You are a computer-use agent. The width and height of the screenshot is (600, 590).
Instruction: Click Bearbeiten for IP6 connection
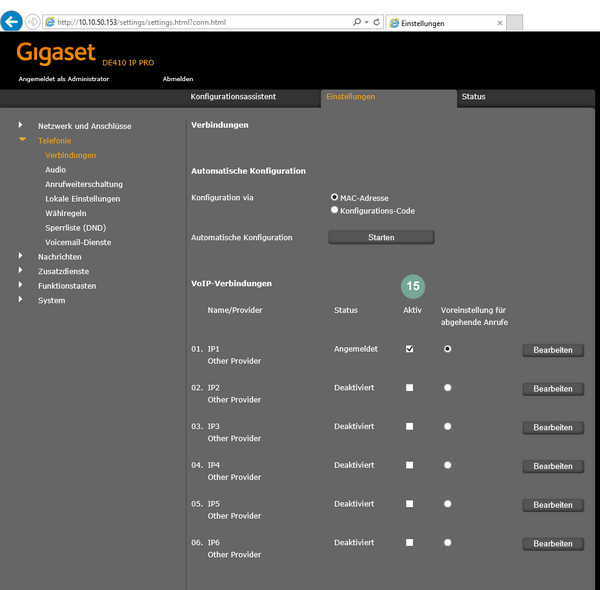(553, 543)
